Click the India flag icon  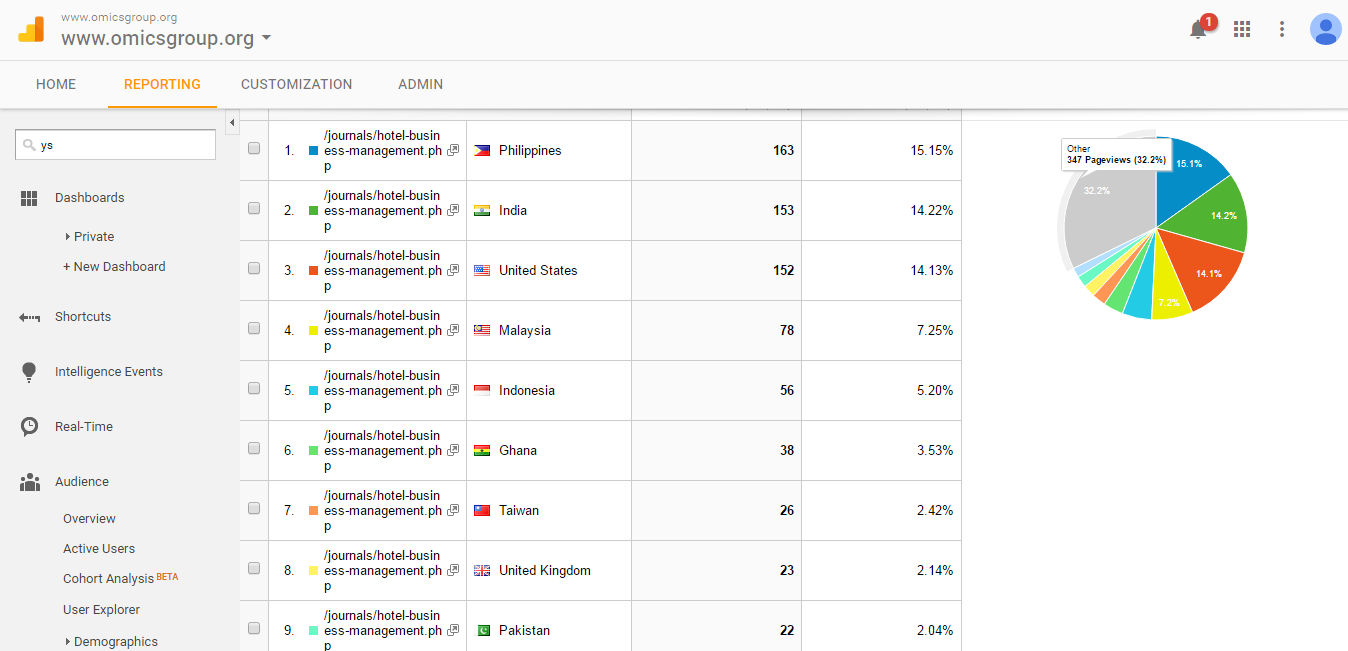[482, 211]
